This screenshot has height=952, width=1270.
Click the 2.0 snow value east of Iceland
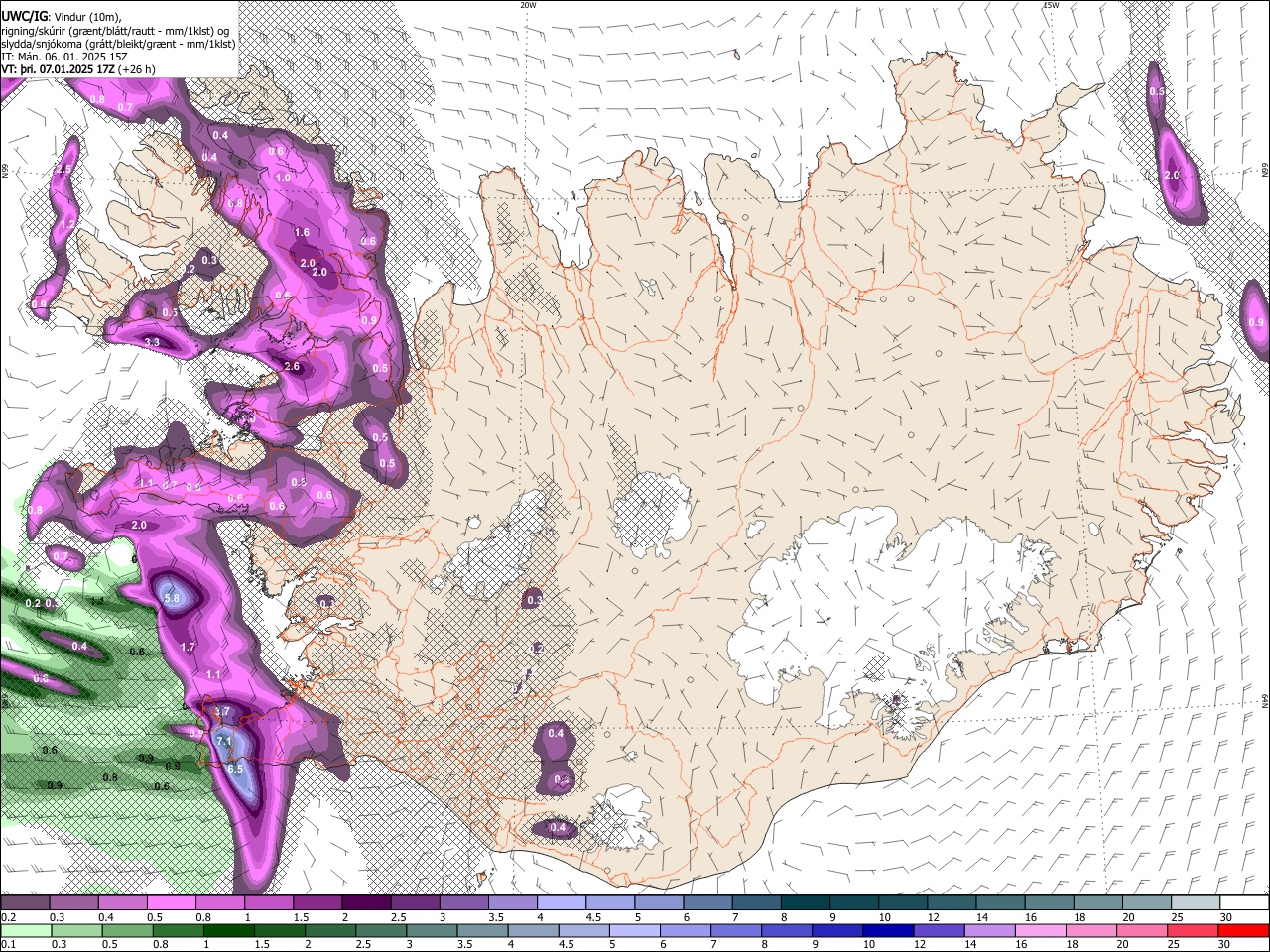click(x=1172, y=175)
